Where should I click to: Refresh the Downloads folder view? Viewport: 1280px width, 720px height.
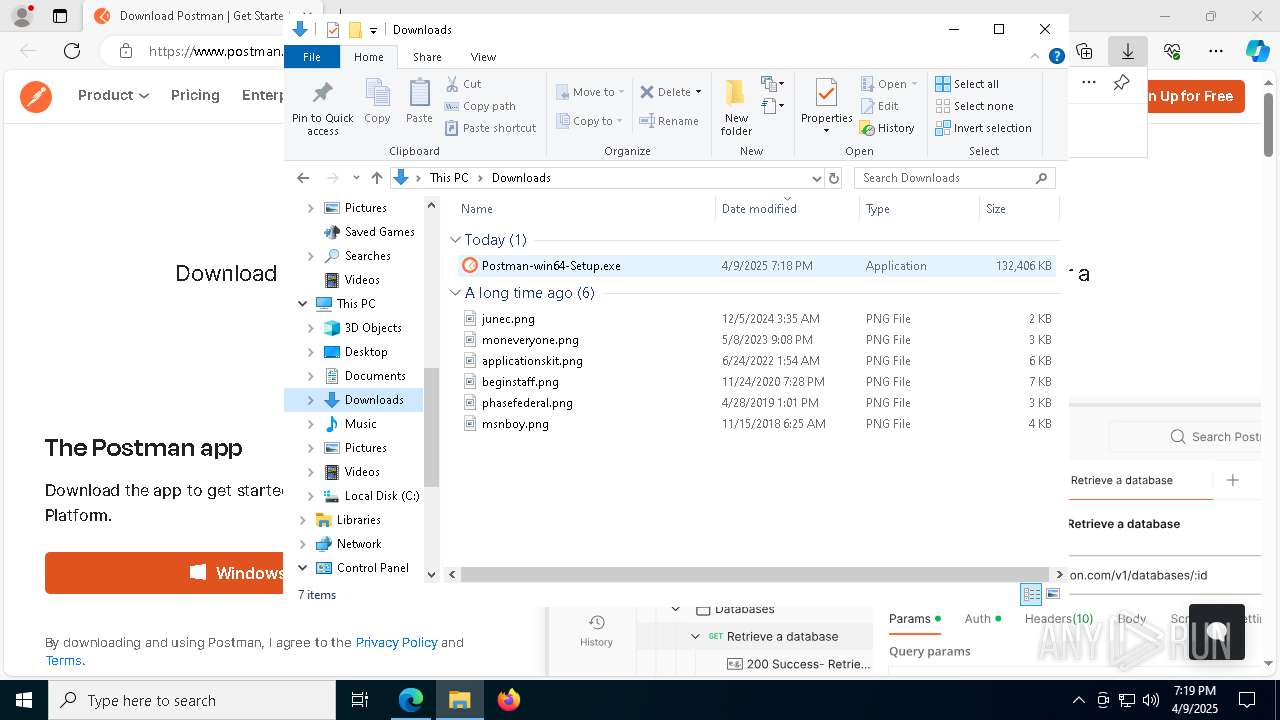(x=834, y=178)
